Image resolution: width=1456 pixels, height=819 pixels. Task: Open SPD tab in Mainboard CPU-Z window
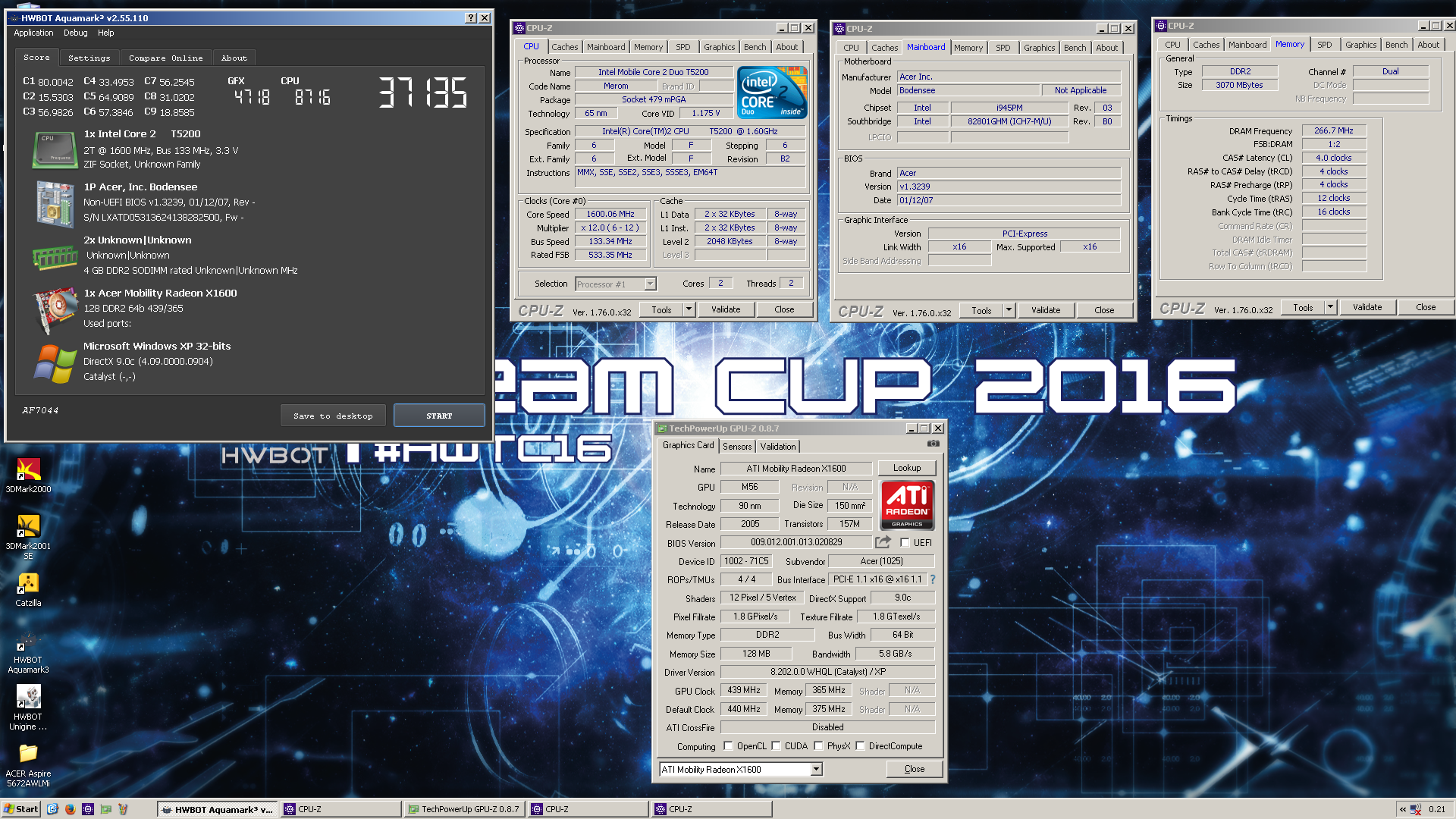[x=1003, y=48]
